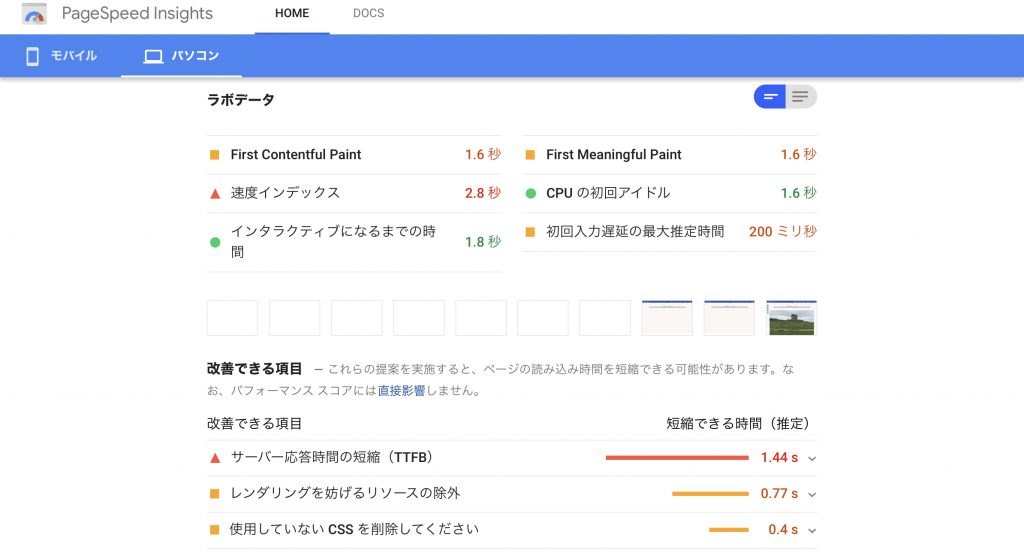Expand レンダリングを妨げるリソースの除外 details chevron
Viewport: 1024px width, 559px height.
tap(812, 494)
